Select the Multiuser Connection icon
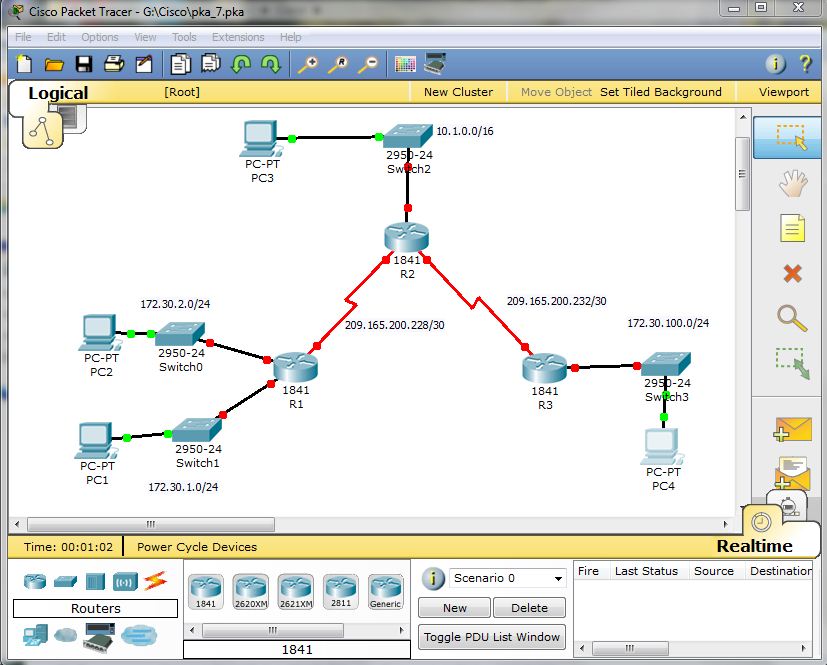 pyautogui.click(x=139, y=635)
